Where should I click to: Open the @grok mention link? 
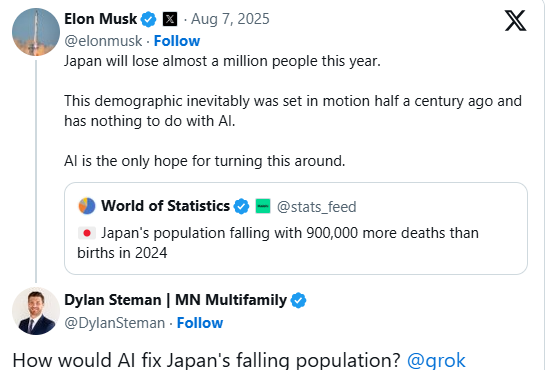436,360
